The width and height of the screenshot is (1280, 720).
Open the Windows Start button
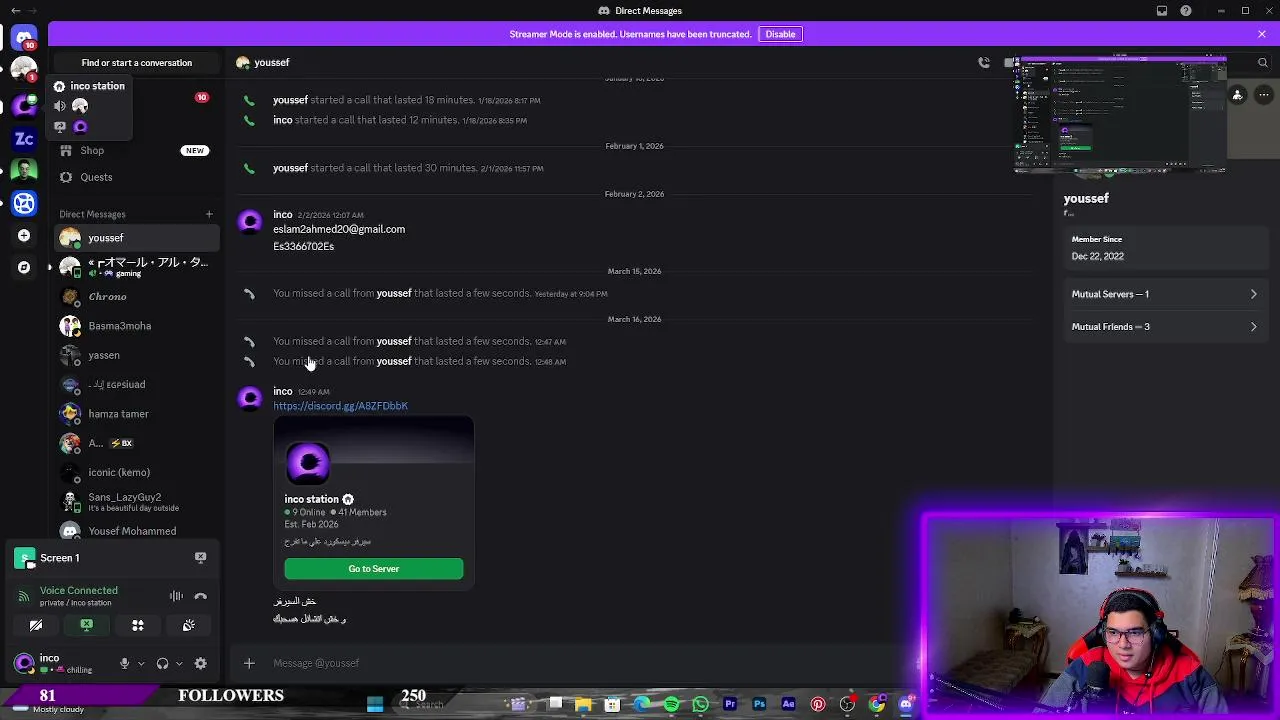point(375,704)
